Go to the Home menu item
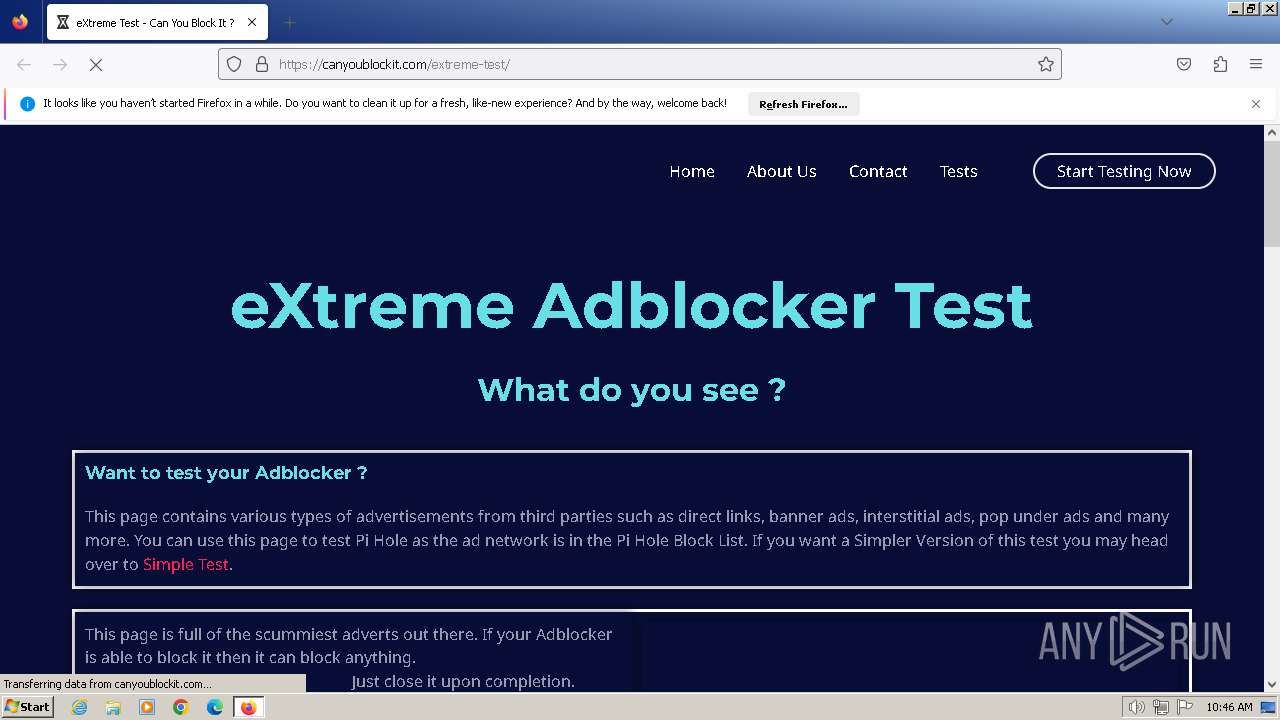The width and height of the screenshot is (1280, 720). coord(692,171)
